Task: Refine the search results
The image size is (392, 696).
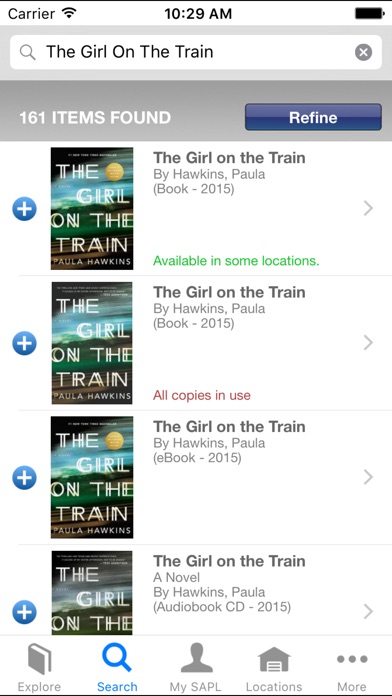Action: coord(313,117)
